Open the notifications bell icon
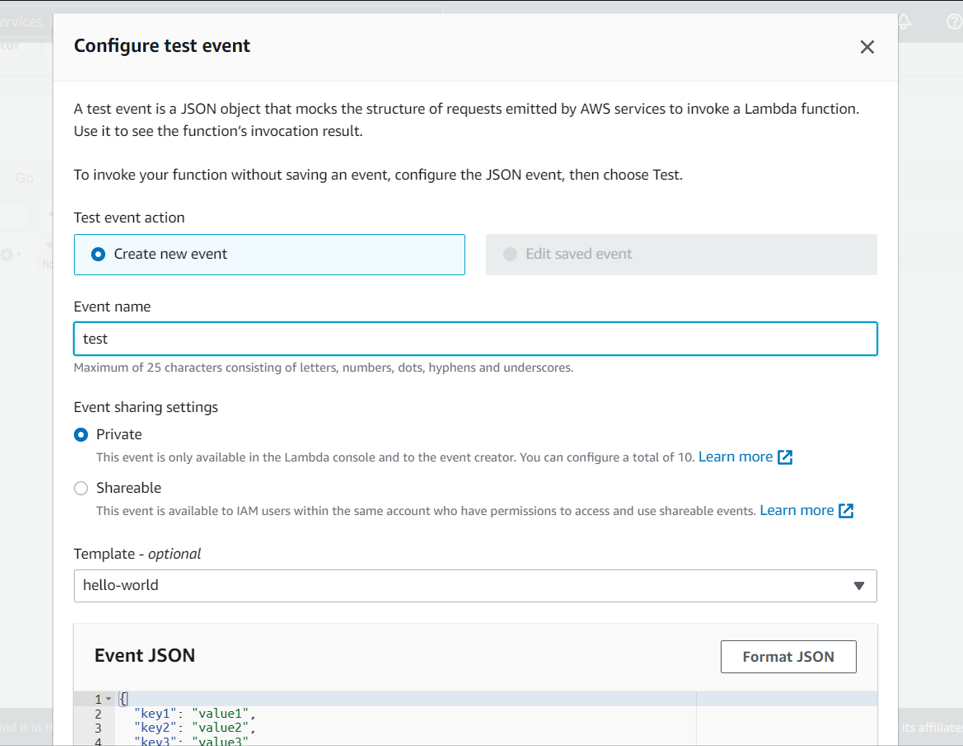Screen dimensions: 963x746 (x=904, y=21)
